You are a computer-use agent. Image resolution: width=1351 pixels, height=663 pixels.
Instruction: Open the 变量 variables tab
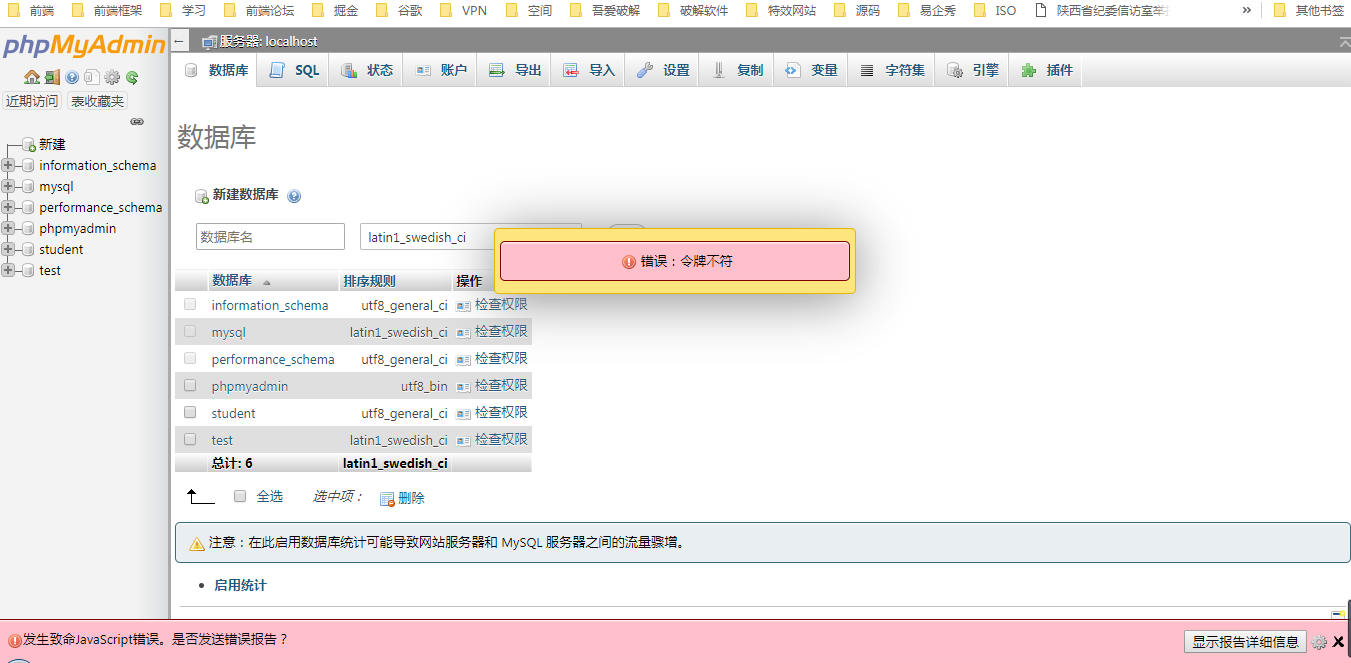[811, 70]
